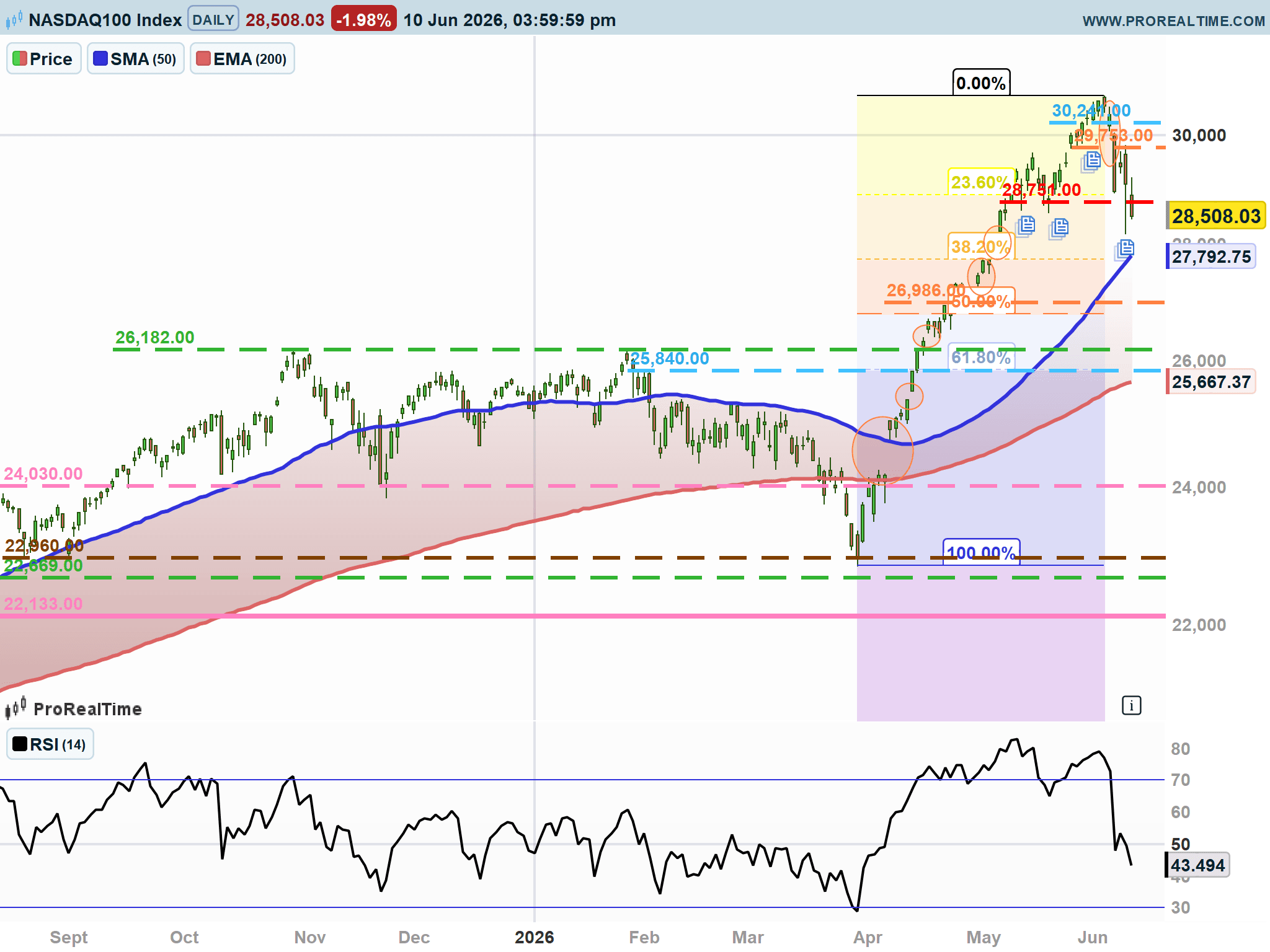Click the ProRealTime candlestick logo icon
This screenshot has height=952, width=1270.
(16, 707)
